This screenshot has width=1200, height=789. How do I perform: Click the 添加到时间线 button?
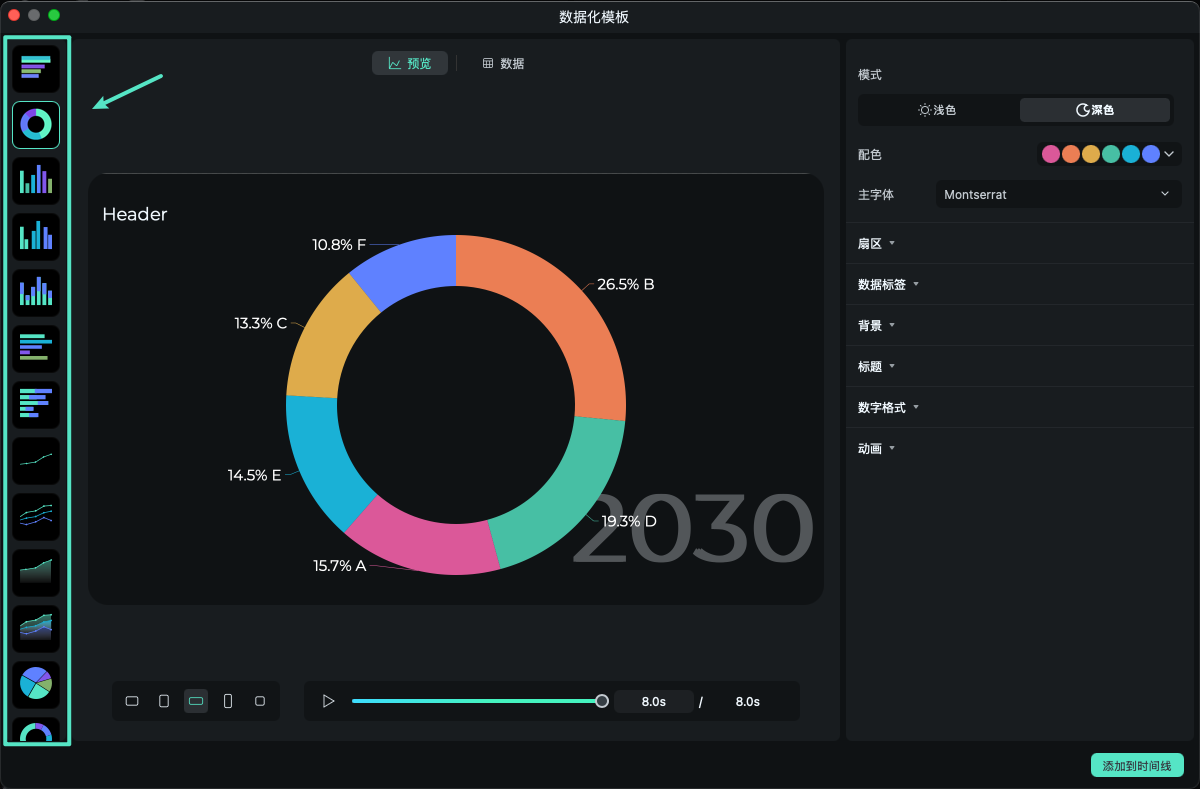click(1137, 765)
